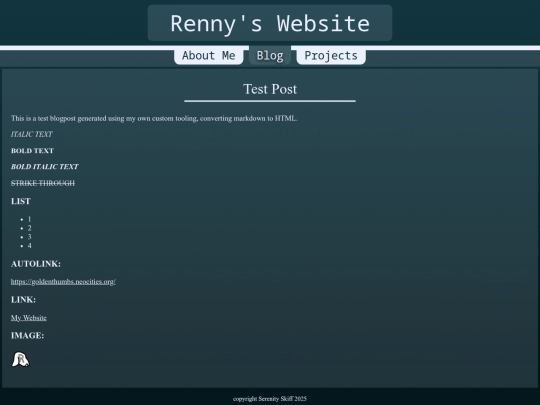This screenshot has width=540, height=405.
Task: Click list item 1
Action: (29, 219)
